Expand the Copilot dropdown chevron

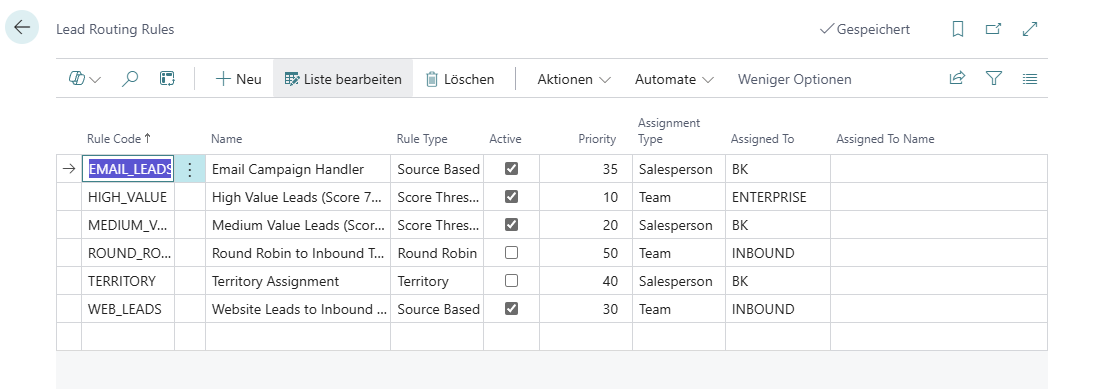point(95,80)
